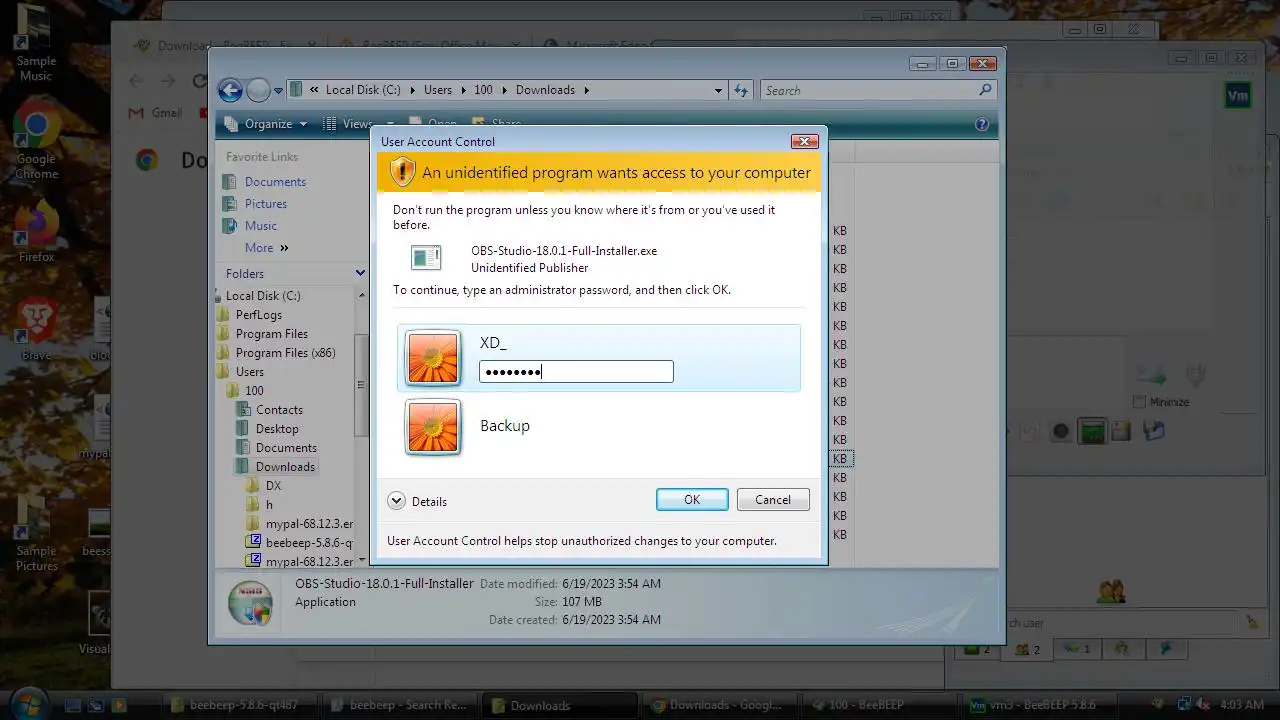This screenshot has height=720, width=1280.
Task: Select the XD_ account picture
Action: tap(433, 357)
